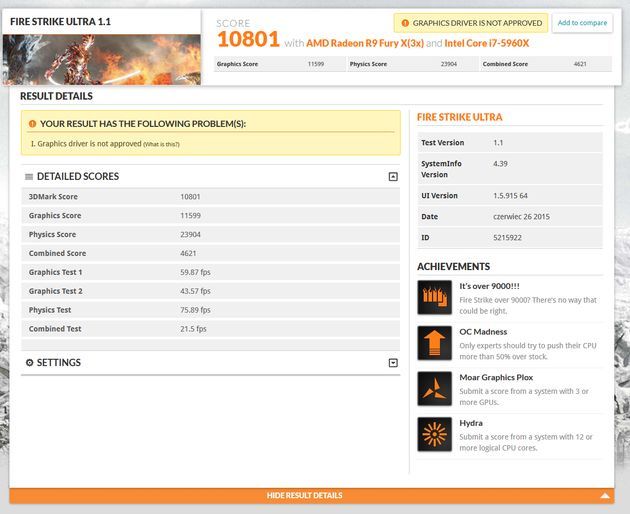Click the Graphics Test 1 row
630x514 pixels.
tap(211, 272)
